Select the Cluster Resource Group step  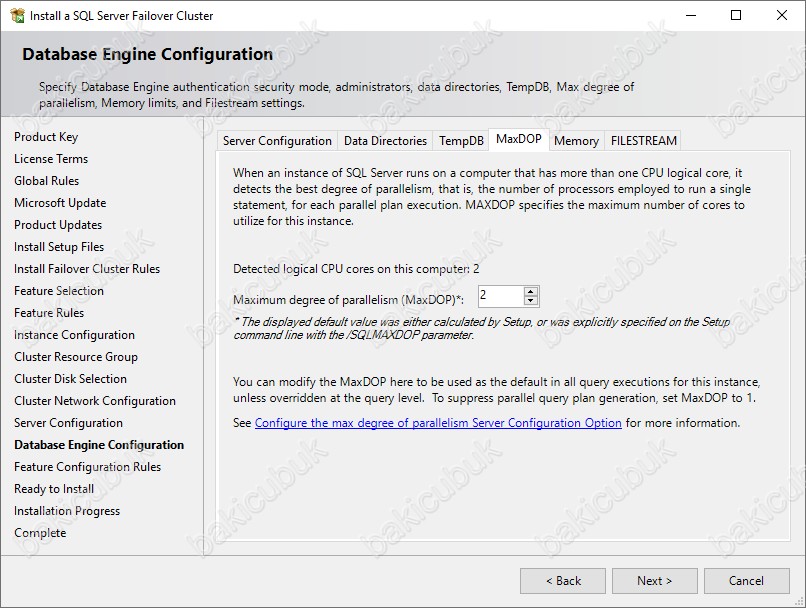[x=76, y=357]
